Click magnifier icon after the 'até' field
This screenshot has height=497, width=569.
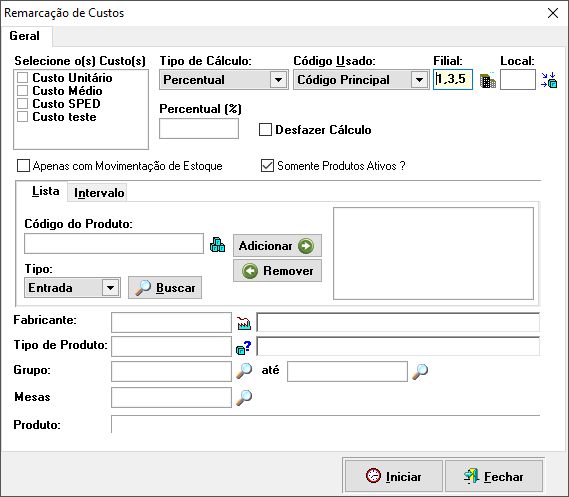(420, 371)
